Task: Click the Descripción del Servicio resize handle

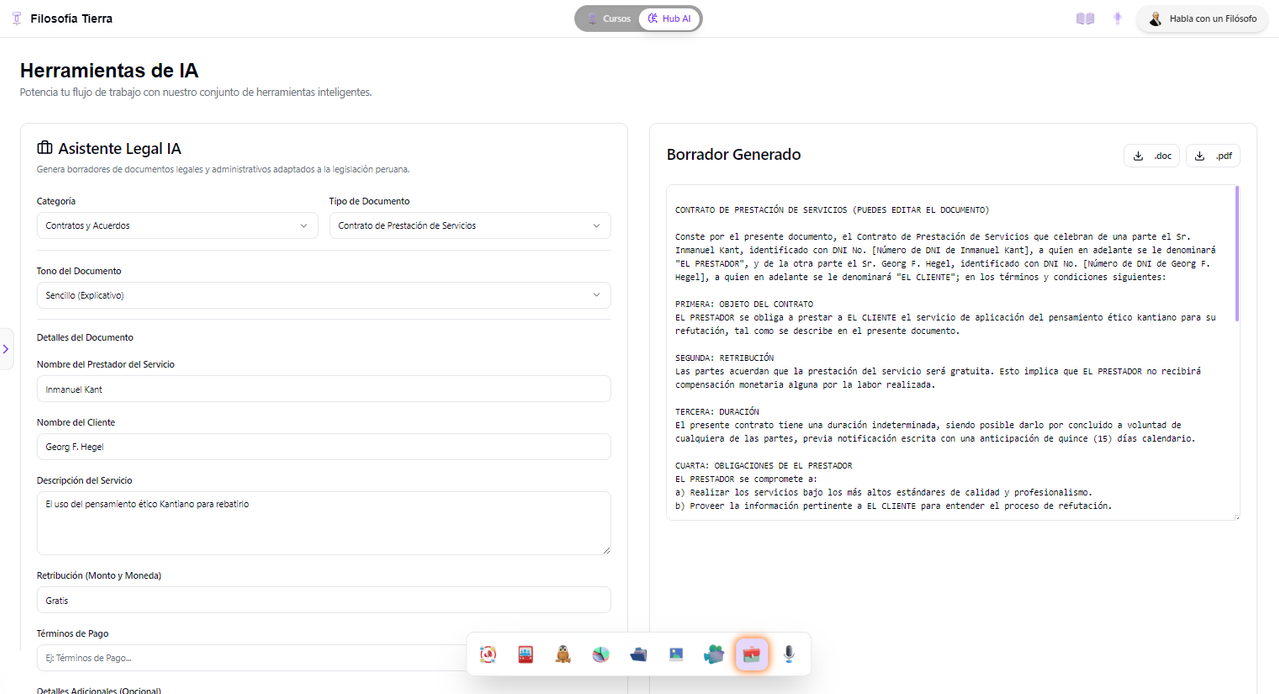Action: click(x=606, y=550)
